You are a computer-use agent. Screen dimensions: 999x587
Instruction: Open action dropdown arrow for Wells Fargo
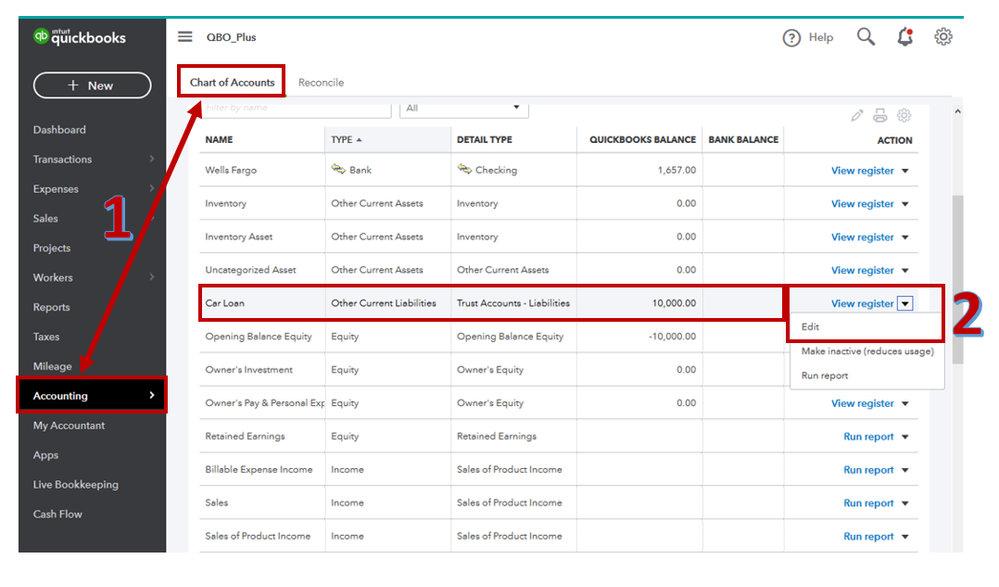[x=905, y=171]
